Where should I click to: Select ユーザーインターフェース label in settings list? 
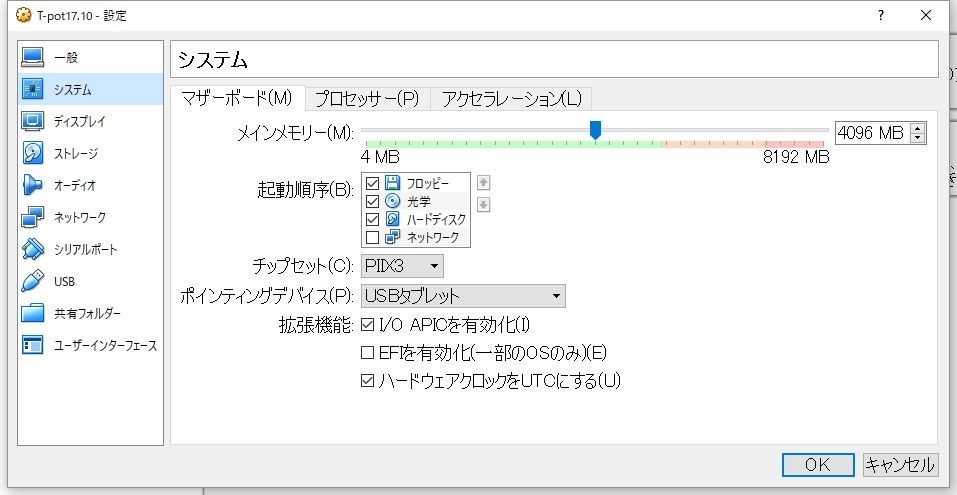coord(106,346)
